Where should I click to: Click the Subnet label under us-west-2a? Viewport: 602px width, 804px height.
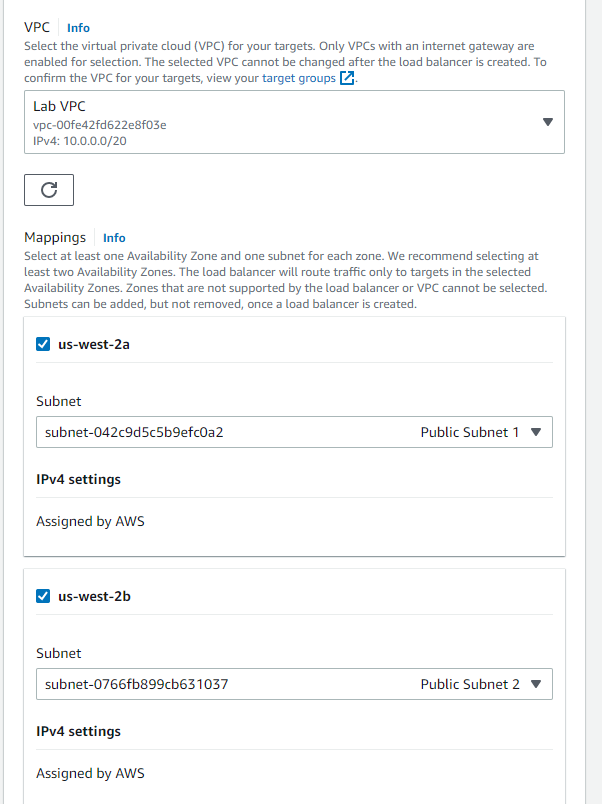click(58, 401)
